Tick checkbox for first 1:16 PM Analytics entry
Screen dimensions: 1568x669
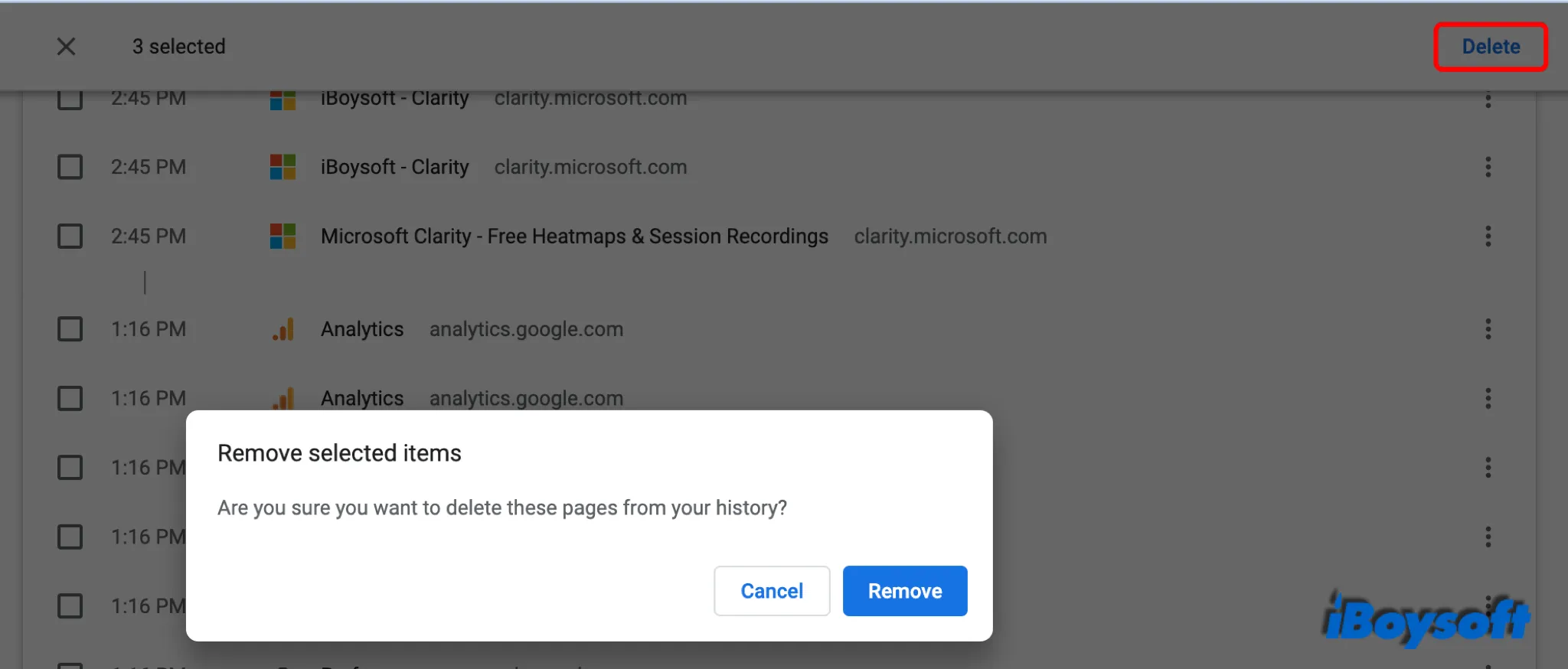[x=70, y=329]
